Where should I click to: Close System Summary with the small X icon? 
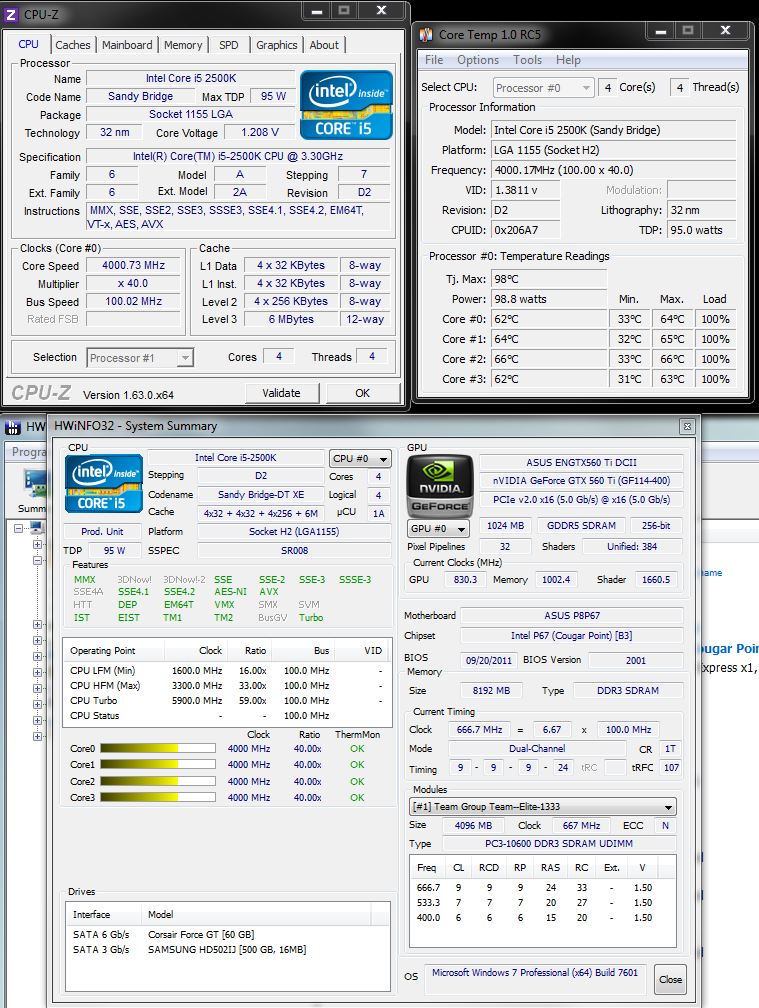click(x=687, y=426)
